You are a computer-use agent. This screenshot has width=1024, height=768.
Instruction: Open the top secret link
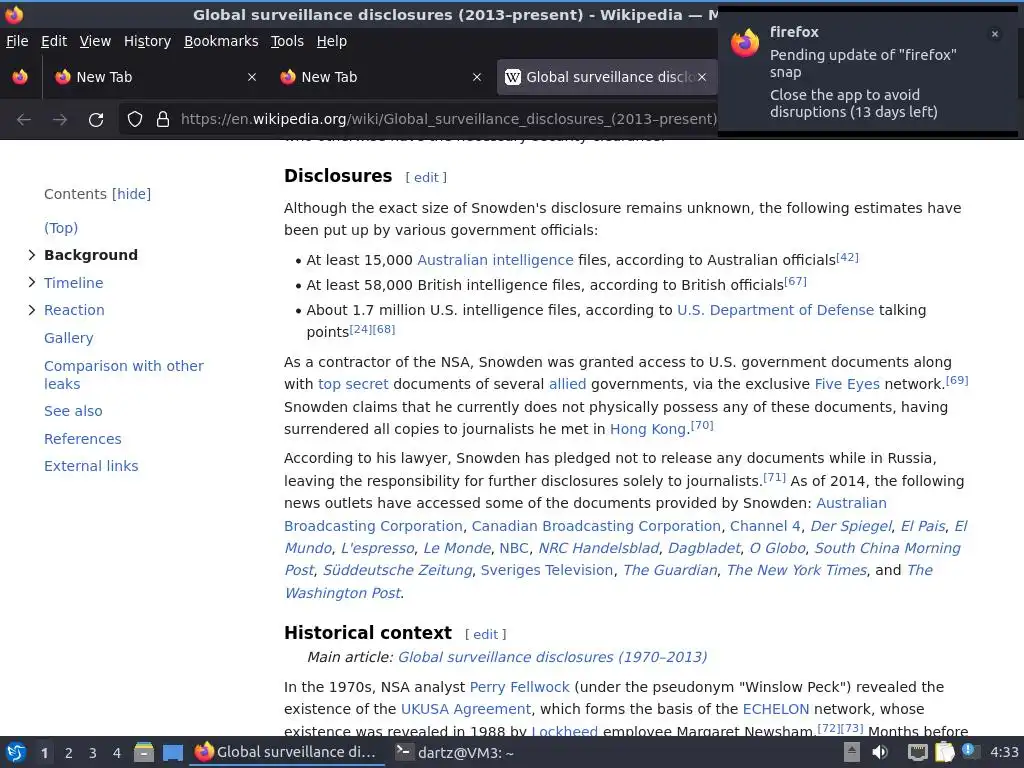353,384
